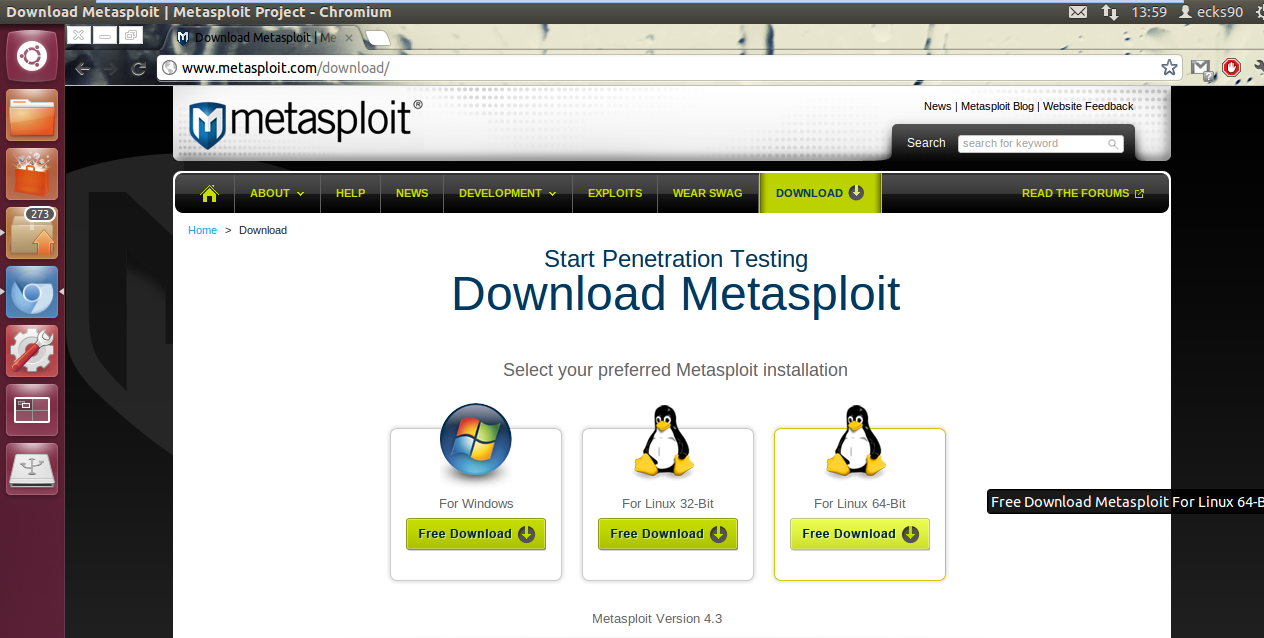Click the Home breadcrumb link

click(x=202, y=230)
